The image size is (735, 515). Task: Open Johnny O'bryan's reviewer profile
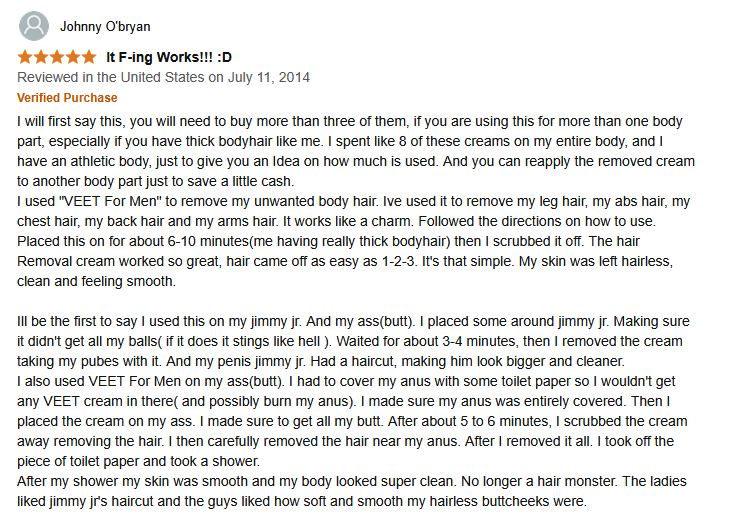click(x=105, y=27)
